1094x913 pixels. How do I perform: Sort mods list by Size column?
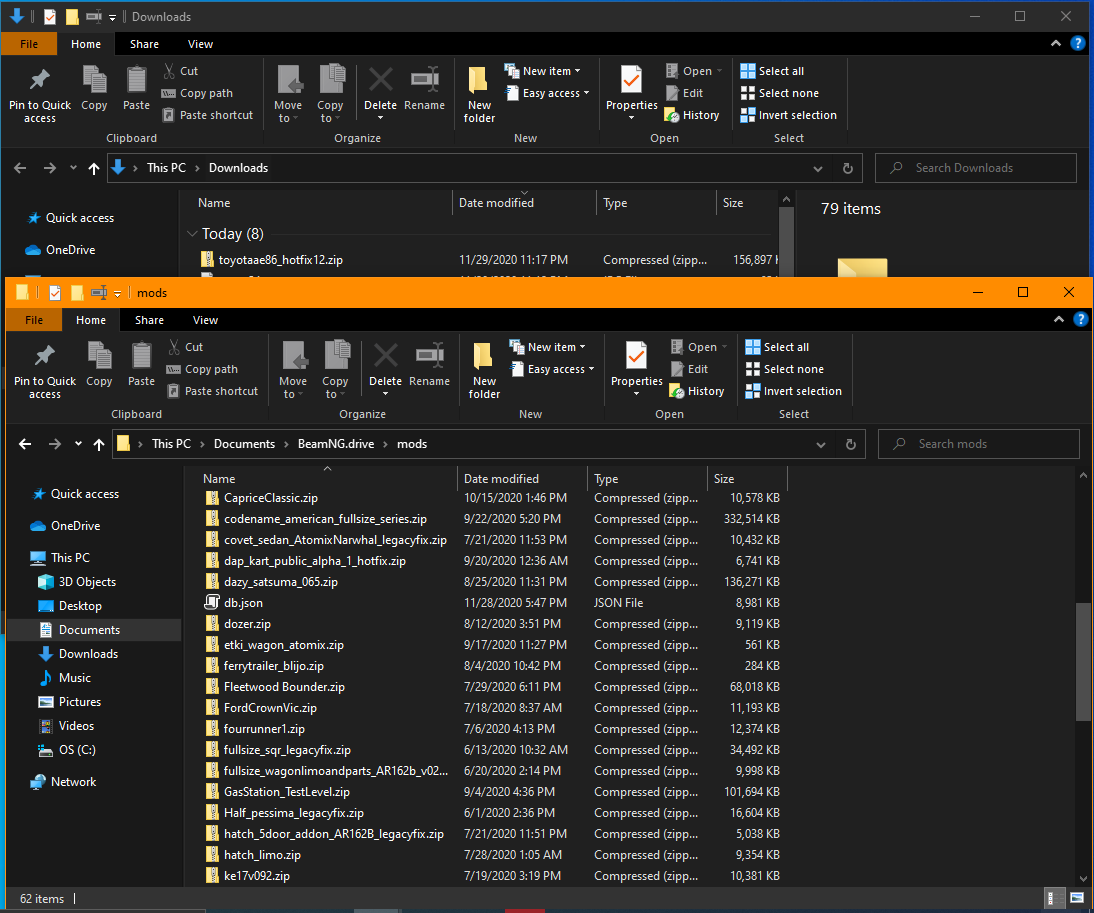point(747,478)
